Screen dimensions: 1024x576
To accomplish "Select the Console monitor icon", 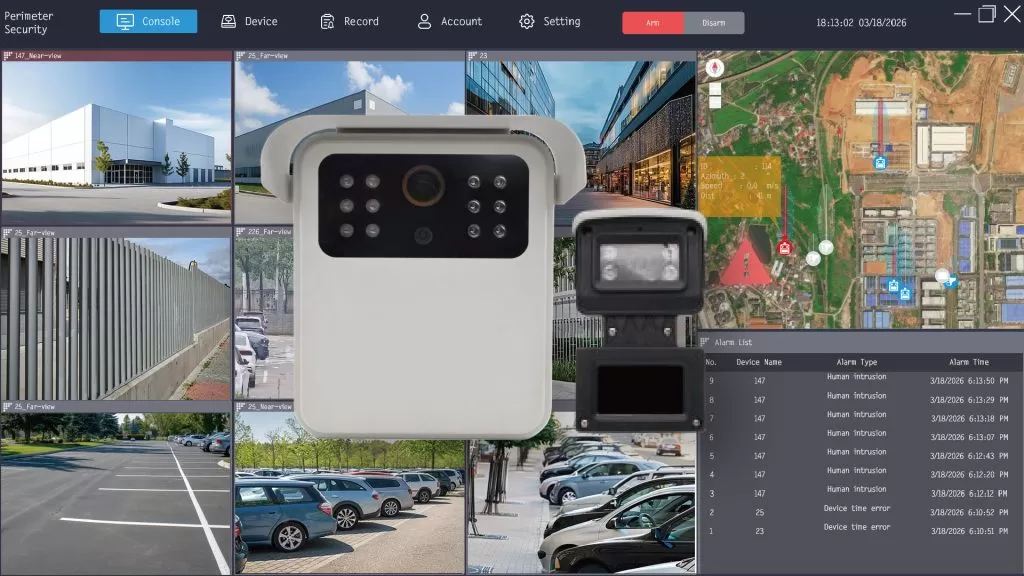I will [x=124, y=20].
